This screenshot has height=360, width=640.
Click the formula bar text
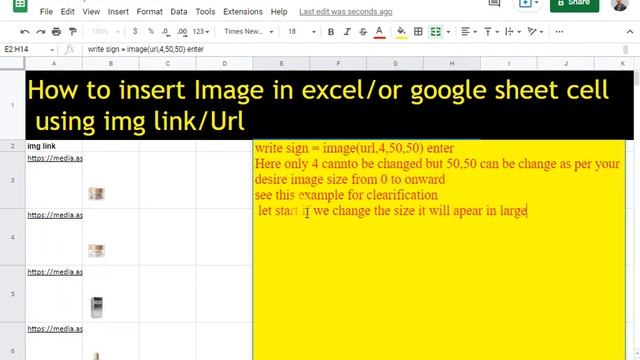point(146,49)
